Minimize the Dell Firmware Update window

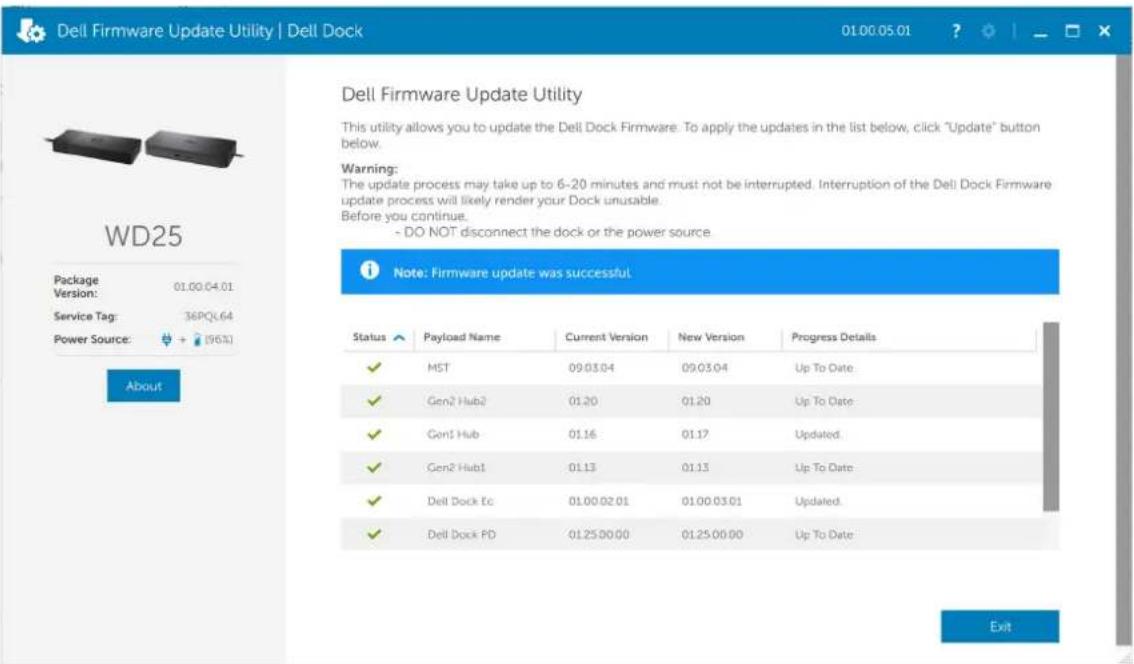coord(1040,33)
